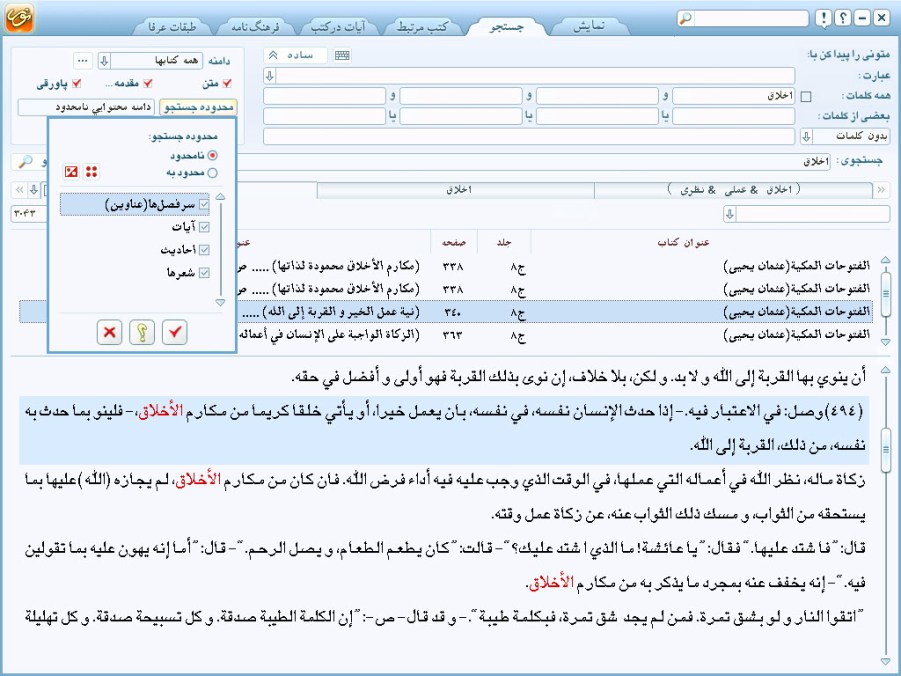
Task: Switch to the فرهنگ نامه tab
Action: (255, 26)
